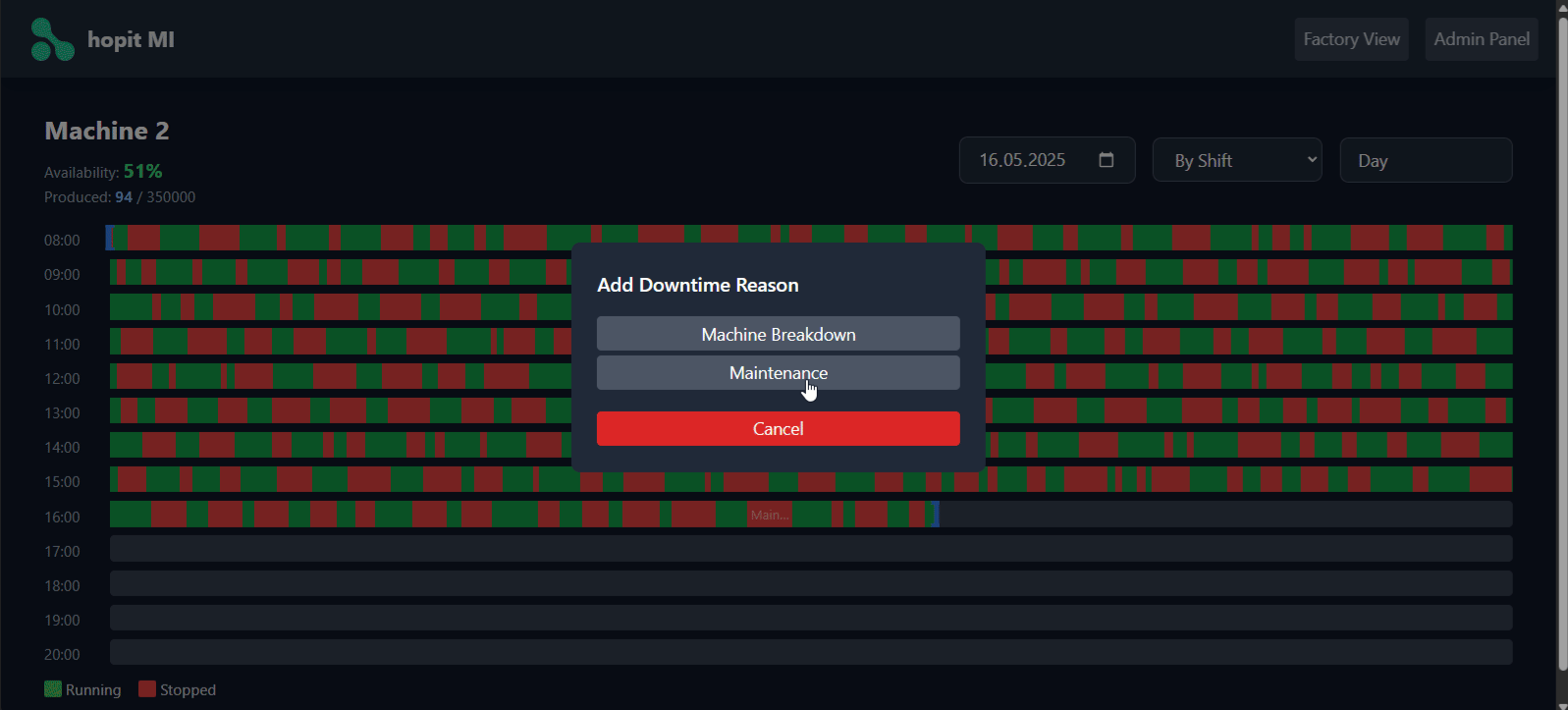Click the empty 17:00 timeline row

tap(810, 549)
